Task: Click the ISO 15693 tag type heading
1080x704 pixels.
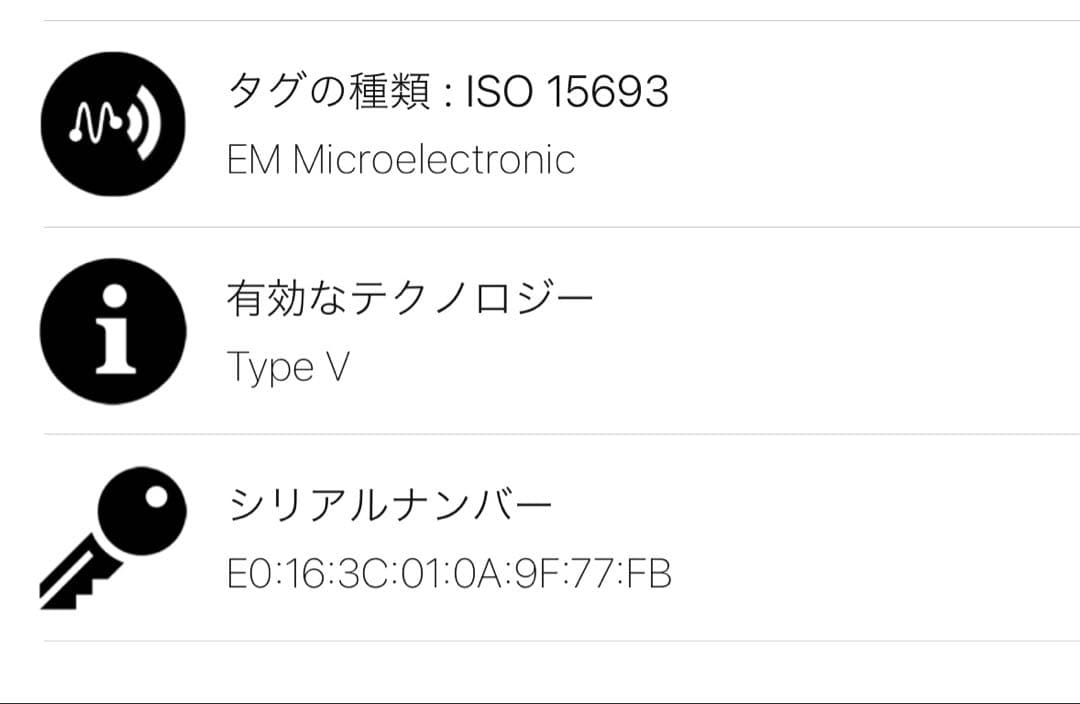Action: (x=450, y=90)
